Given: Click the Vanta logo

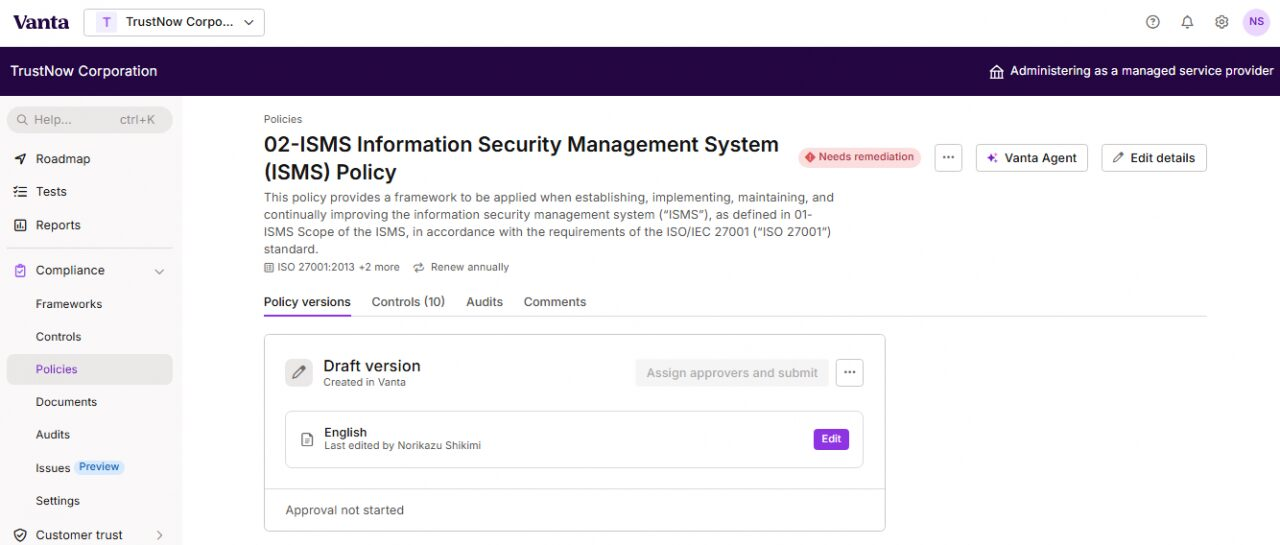Looking at the screenshot, I should tap(41, 22).
